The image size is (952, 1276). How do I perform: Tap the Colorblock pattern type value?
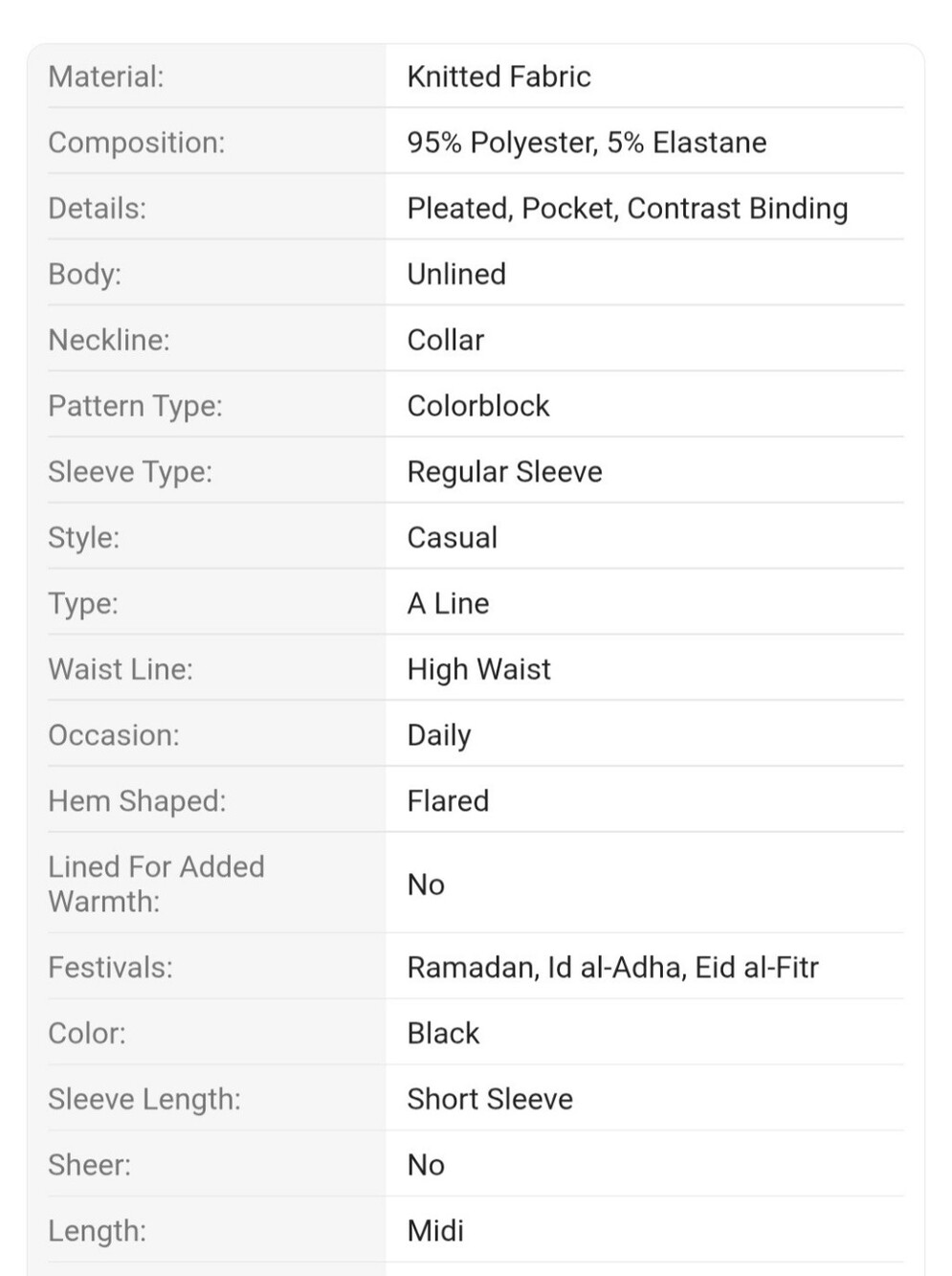coord(478,406)
